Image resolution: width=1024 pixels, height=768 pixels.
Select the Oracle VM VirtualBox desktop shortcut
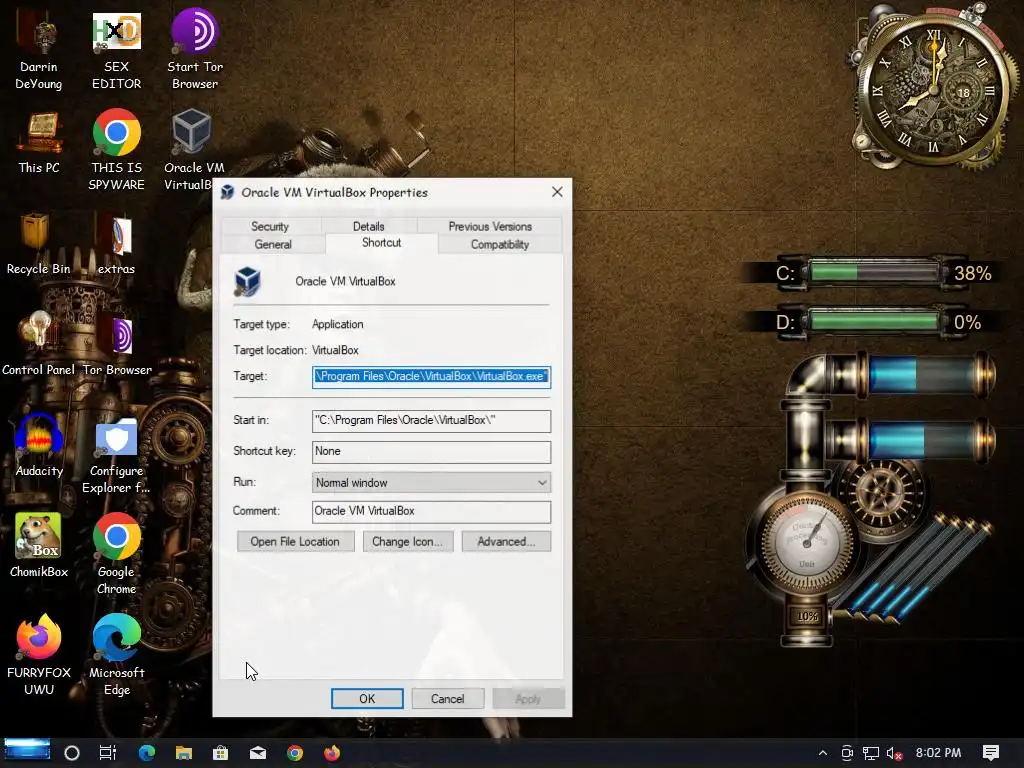[x=193, y=150]
